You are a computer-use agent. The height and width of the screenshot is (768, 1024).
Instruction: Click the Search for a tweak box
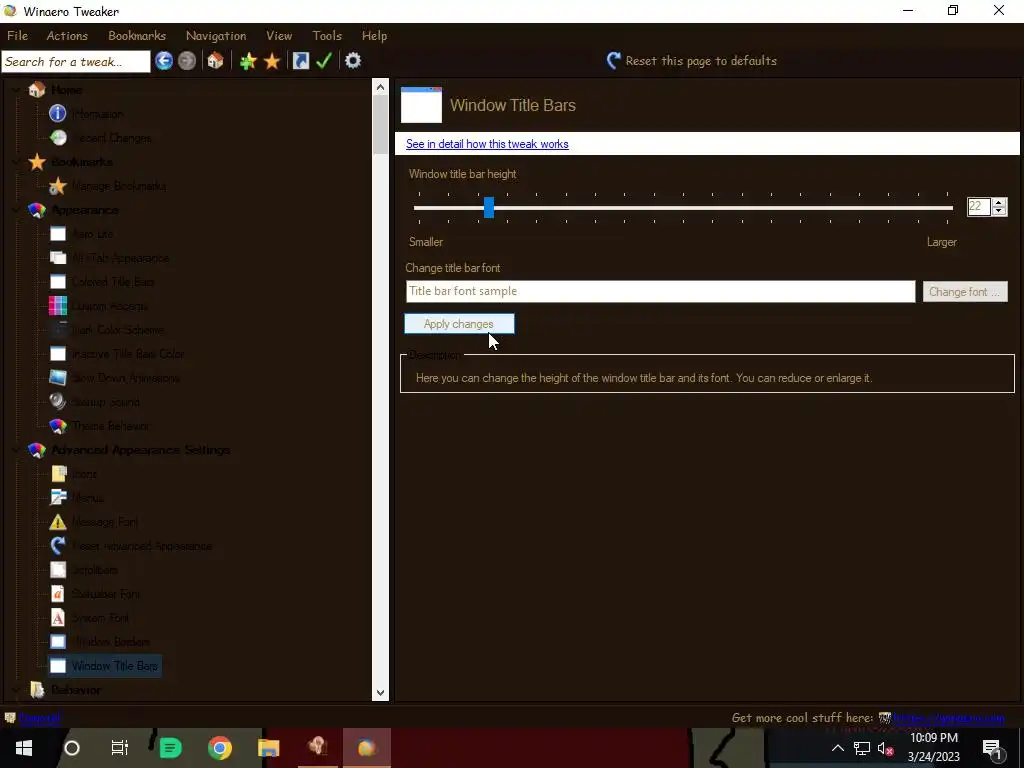coord(76,61)
